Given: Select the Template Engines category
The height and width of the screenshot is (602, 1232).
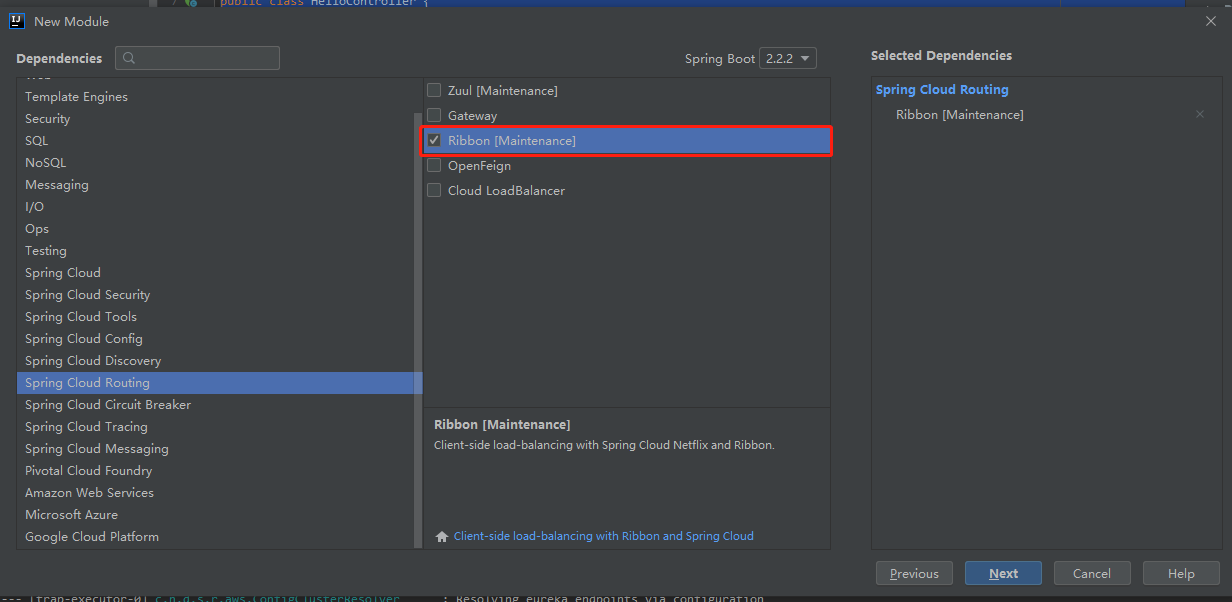Looking at the screenshot, I should click(x=215, y=97).
